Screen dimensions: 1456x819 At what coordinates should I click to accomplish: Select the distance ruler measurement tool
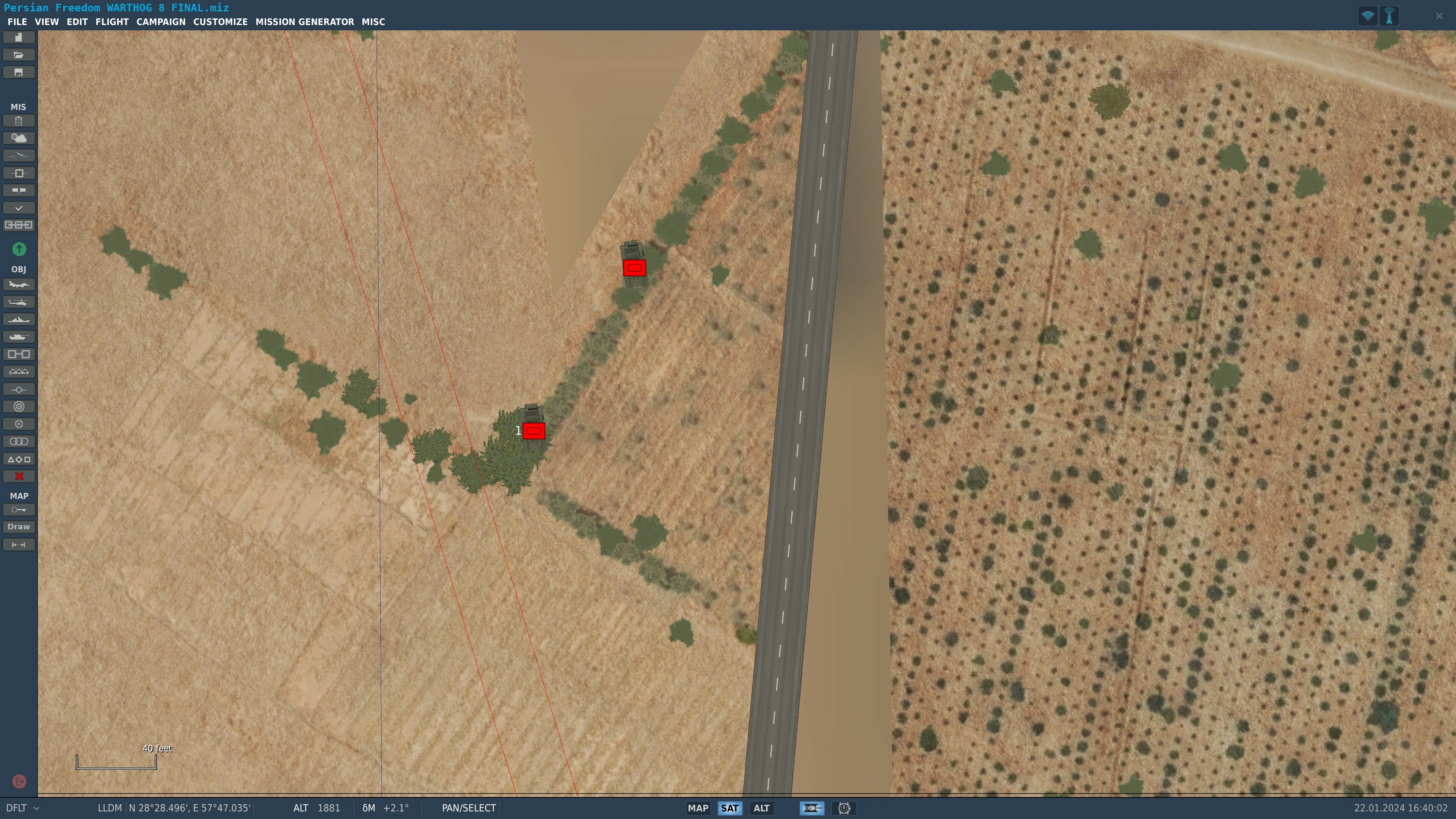(19, 545)
